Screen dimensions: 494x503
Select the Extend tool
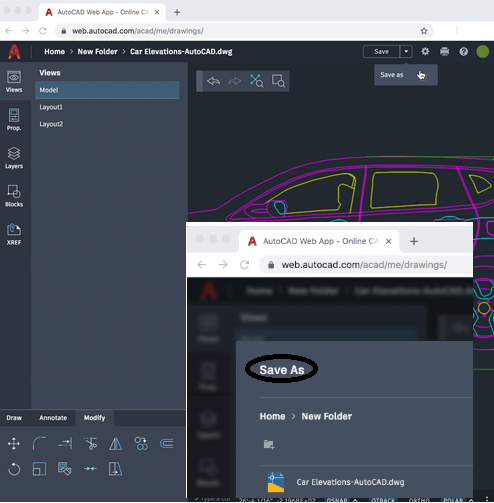[65, 444]
